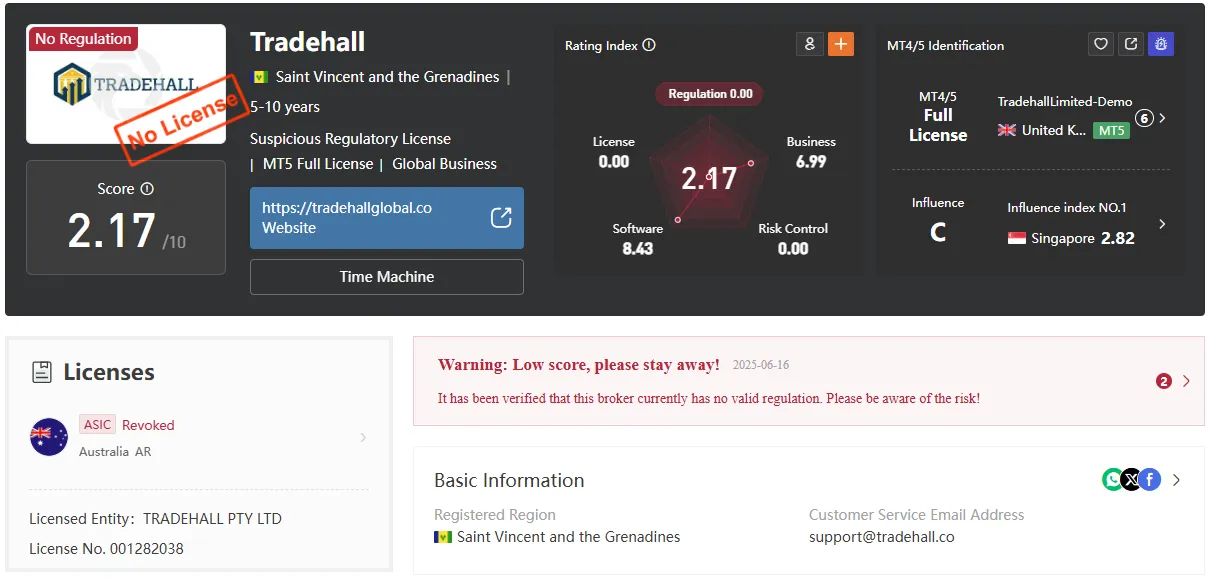Click the 'Registered Region' field label
Image resolution: width=1209 pixels, height=579 pixels.
(495, 515)
